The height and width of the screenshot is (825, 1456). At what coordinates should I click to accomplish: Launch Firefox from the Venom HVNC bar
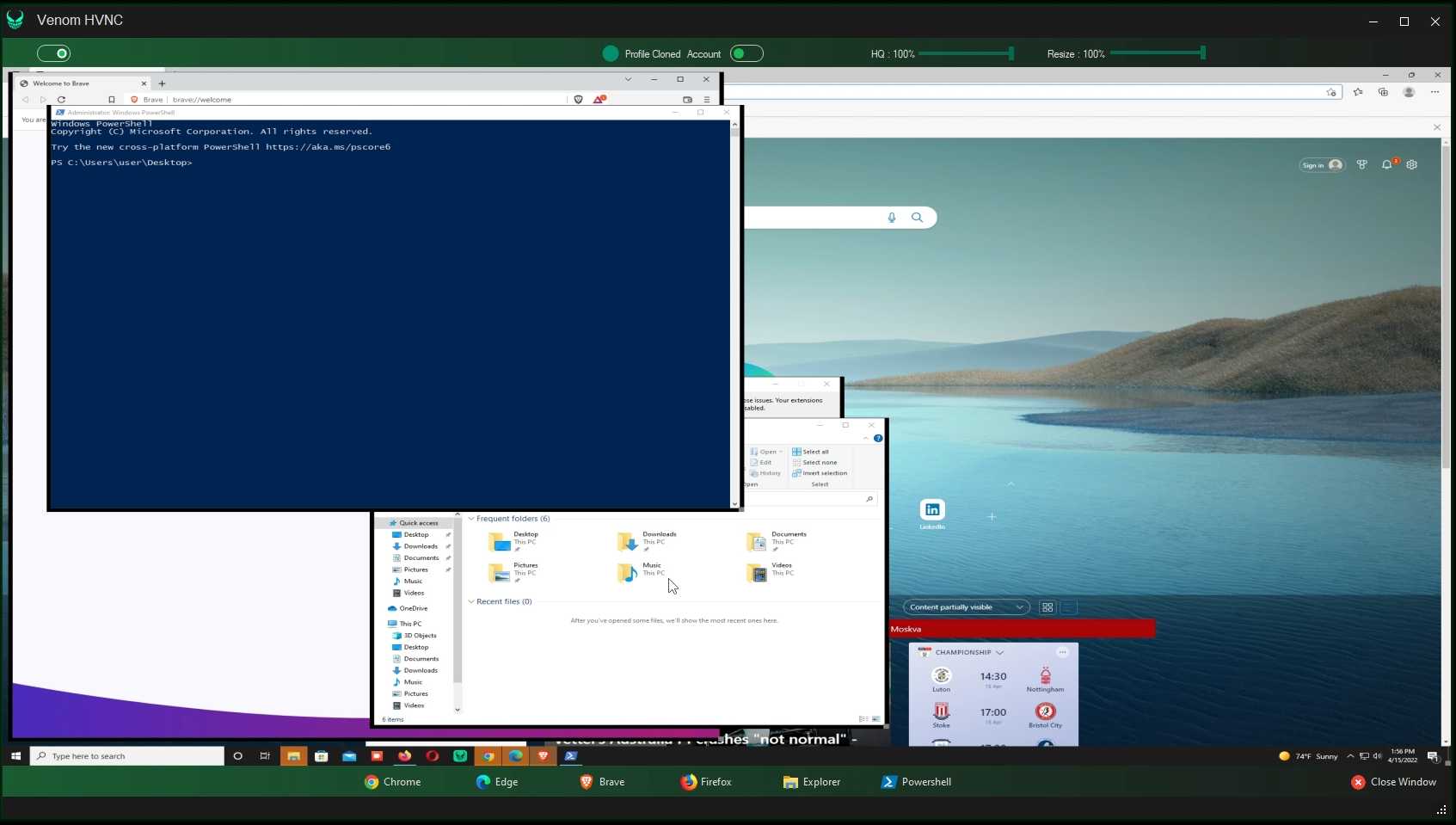(706, 782)
